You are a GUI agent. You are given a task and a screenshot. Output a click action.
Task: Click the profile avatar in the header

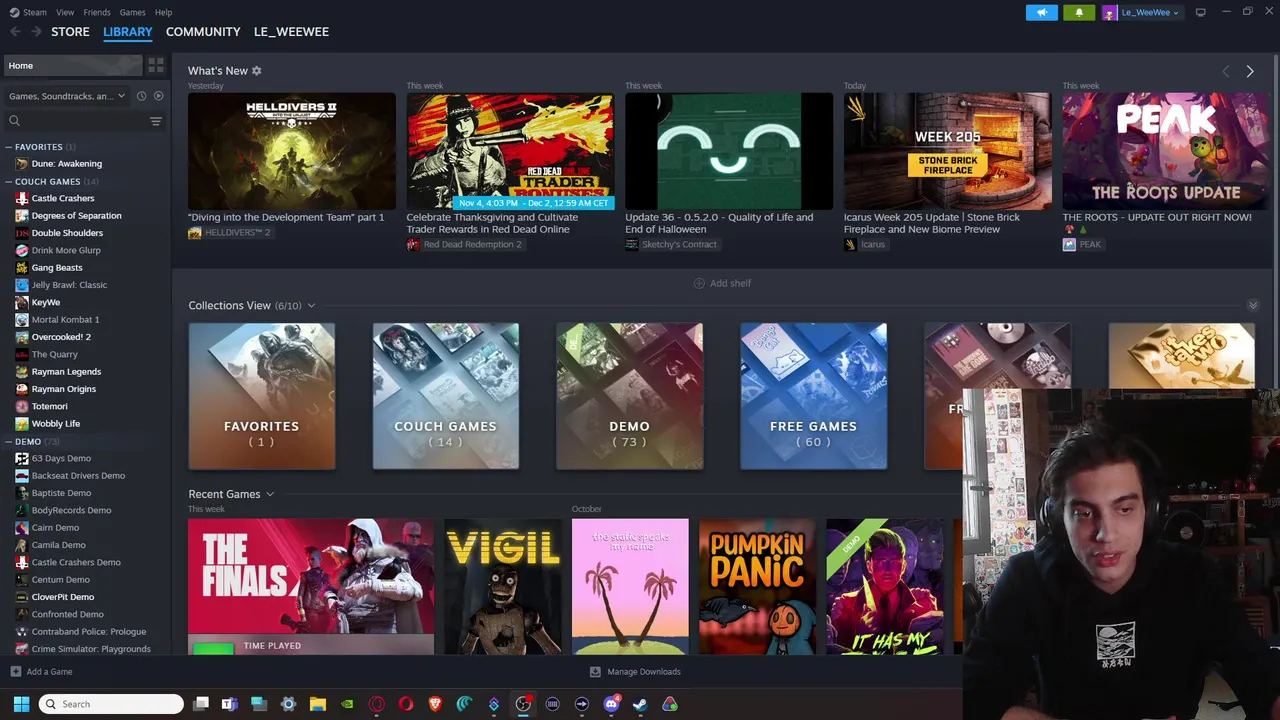tap(1109, 12)
